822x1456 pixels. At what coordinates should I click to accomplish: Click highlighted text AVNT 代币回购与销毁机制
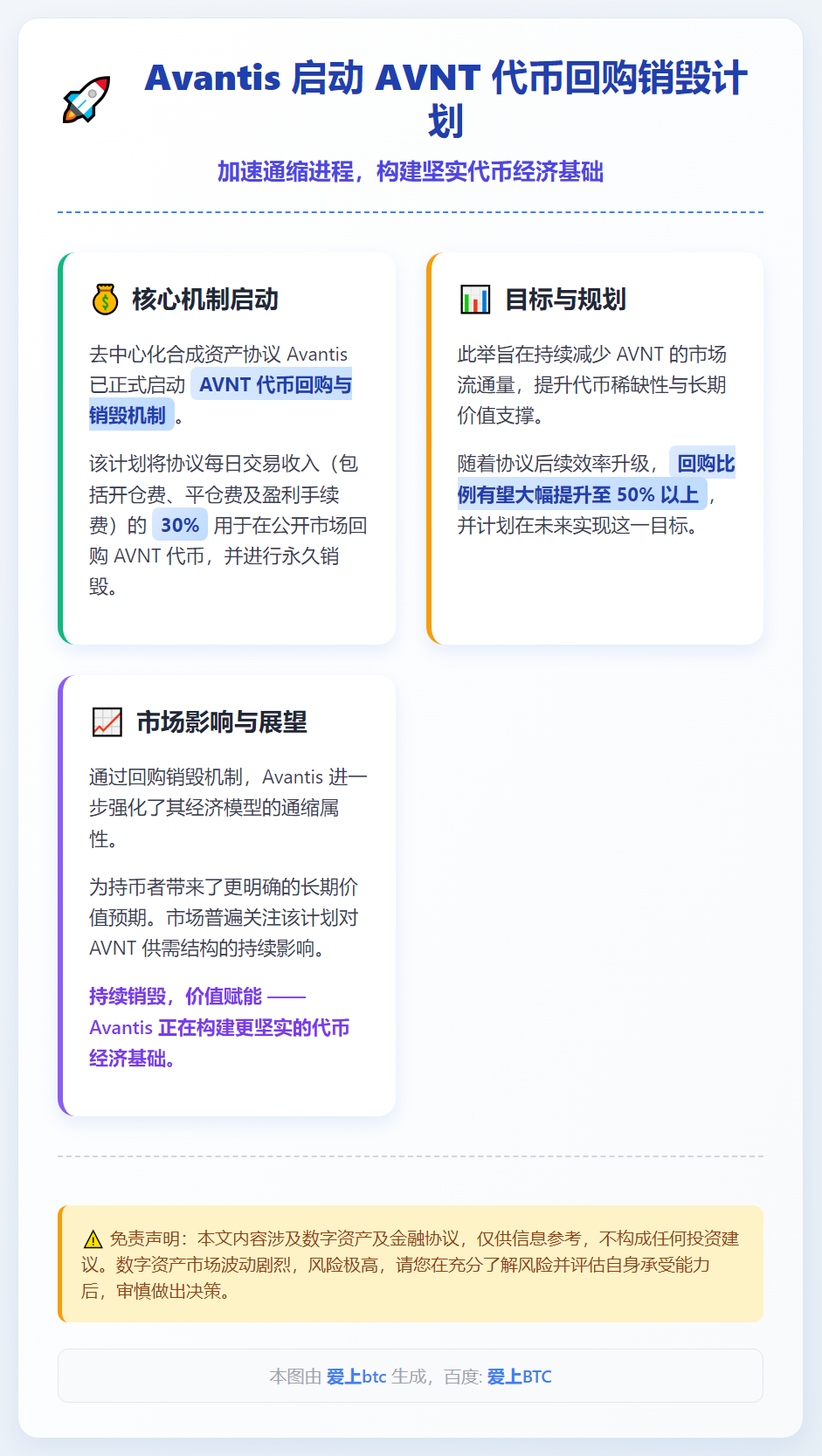[x=220, y=400]
